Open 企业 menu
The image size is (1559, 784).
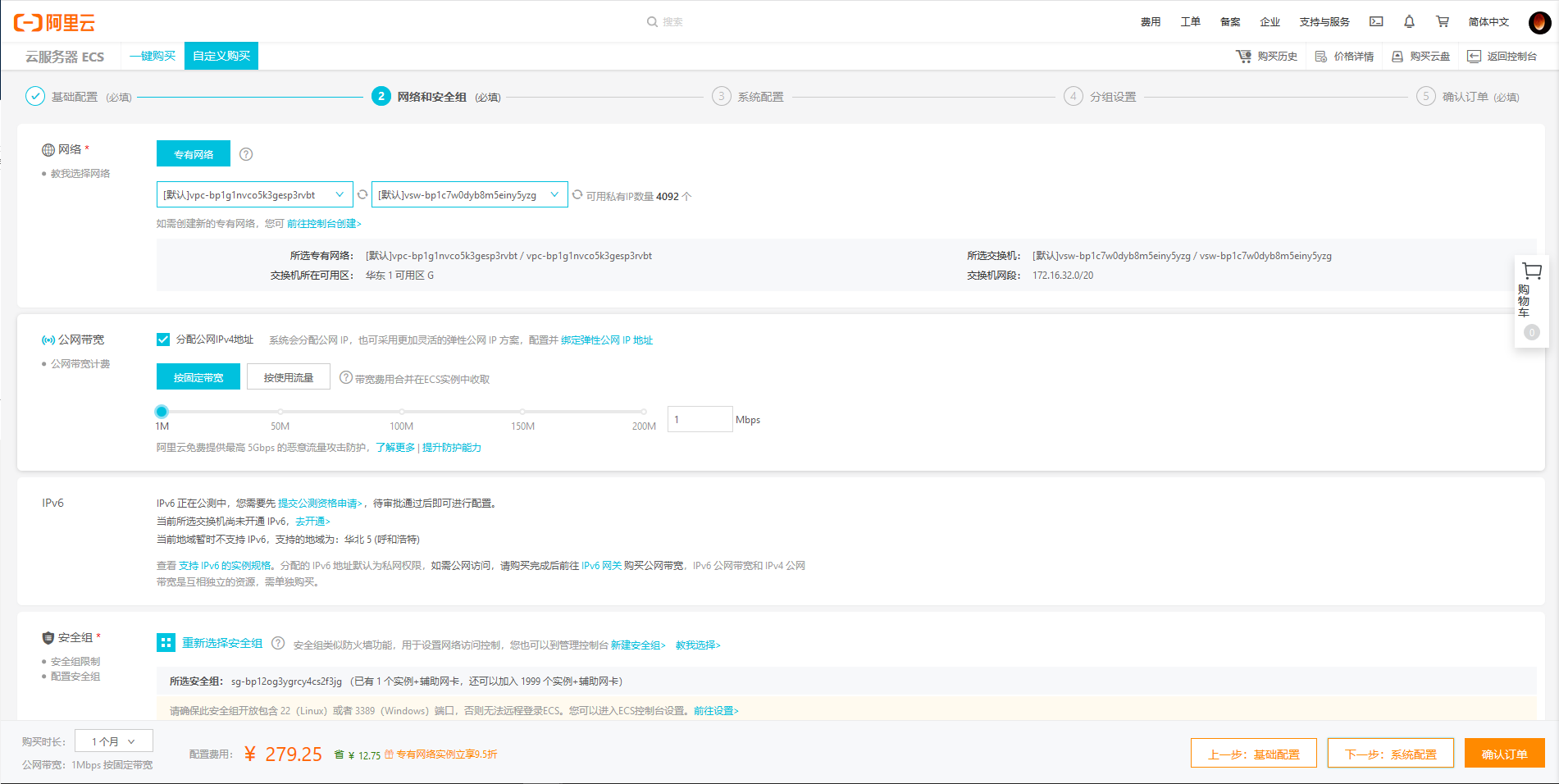click(1270, 22)
